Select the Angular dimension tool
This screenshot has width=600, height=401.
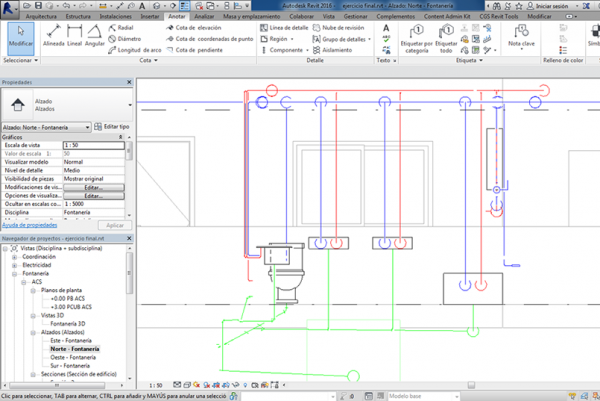pos(96,38)
